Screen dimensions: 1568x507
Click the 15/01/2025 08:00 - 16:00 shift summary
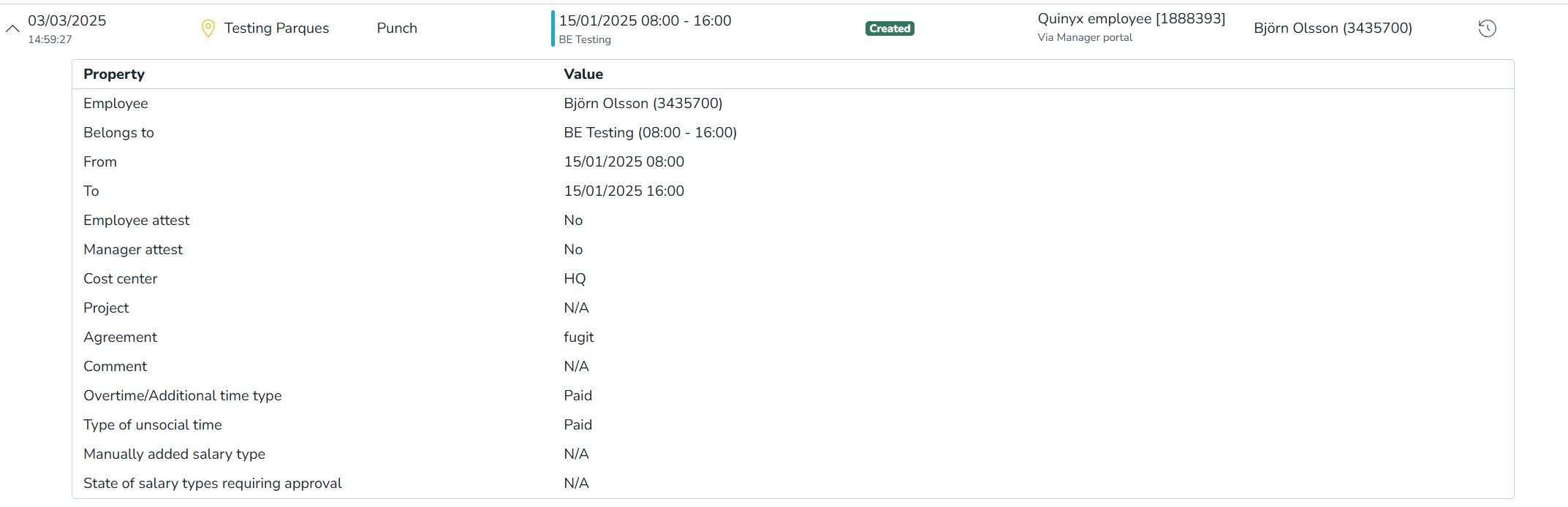click(645, 21)
